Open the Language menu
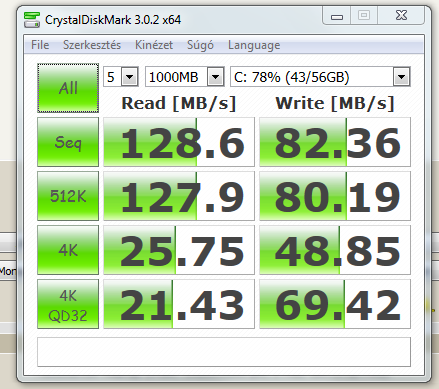This screenshot has width=439, height=389. click(254, 45)
